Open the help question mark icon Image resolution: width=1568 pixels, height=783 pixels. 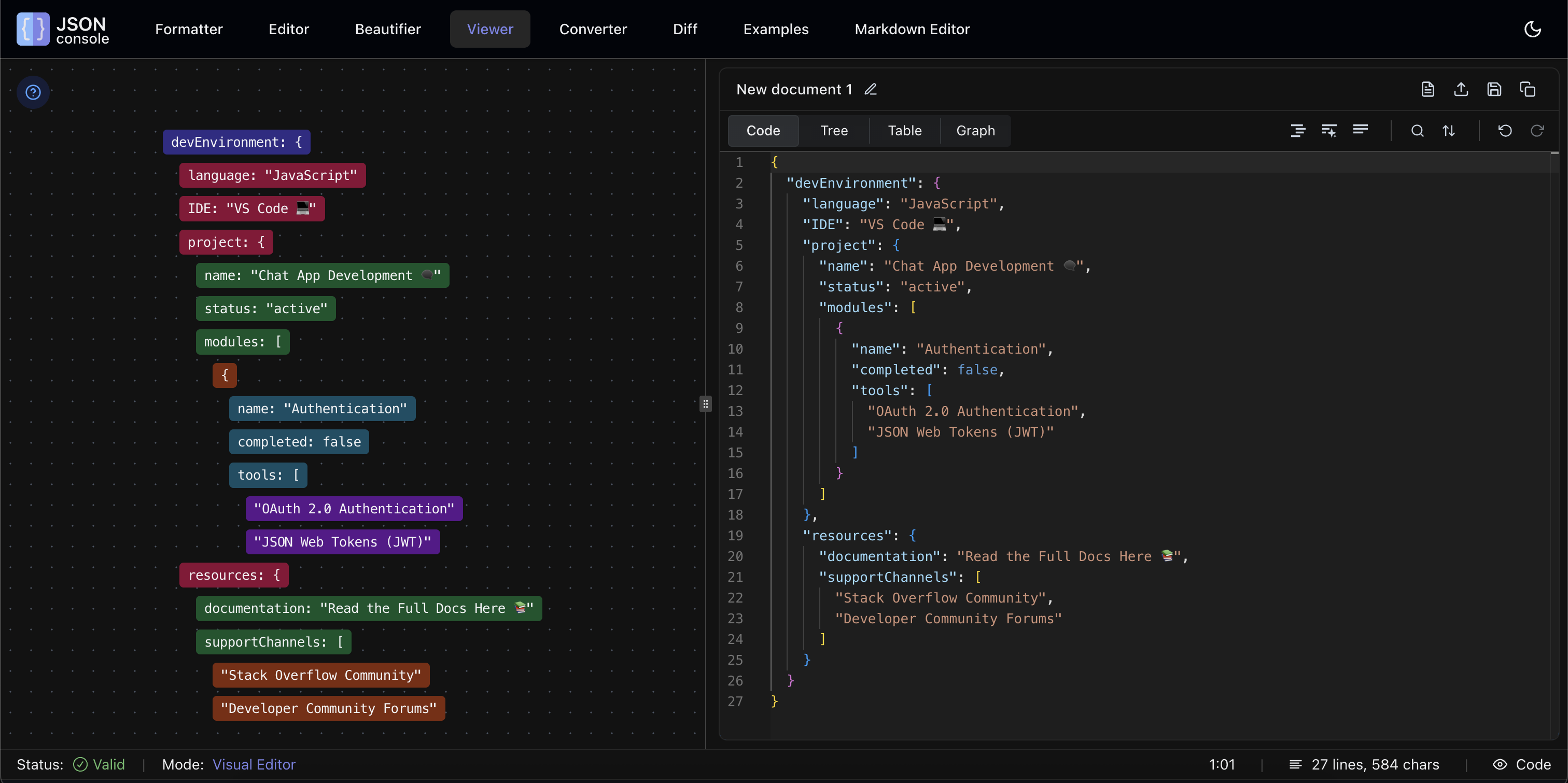tap(33, 92)
